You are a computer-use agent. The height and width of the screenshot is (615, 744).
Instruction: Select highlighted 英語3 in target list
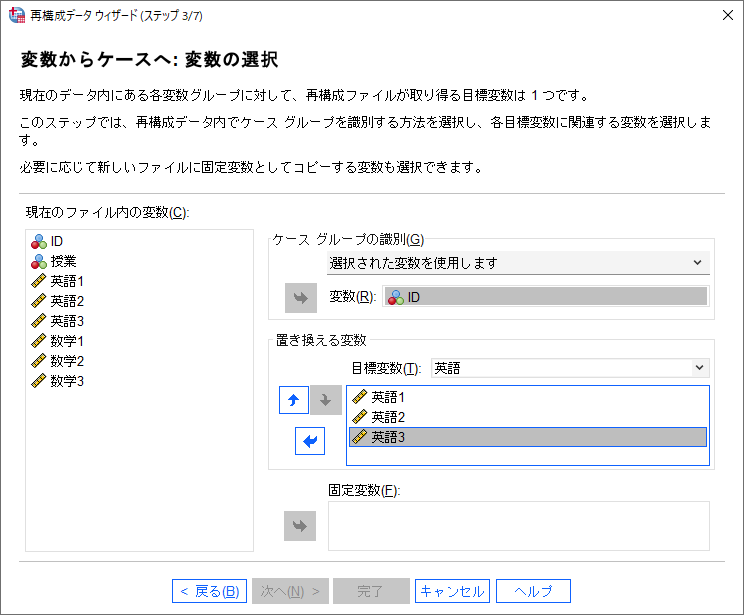click(388, 437)
